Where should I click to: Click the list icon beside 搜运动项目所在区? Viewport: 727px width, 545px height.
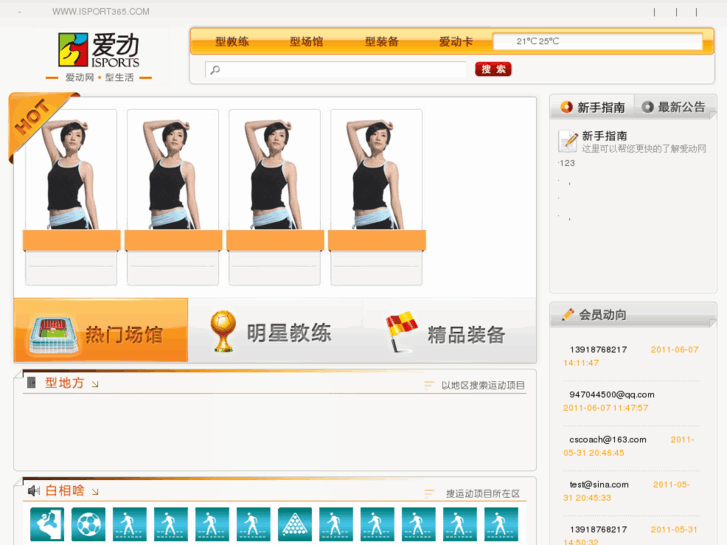[x=429, y=494]
